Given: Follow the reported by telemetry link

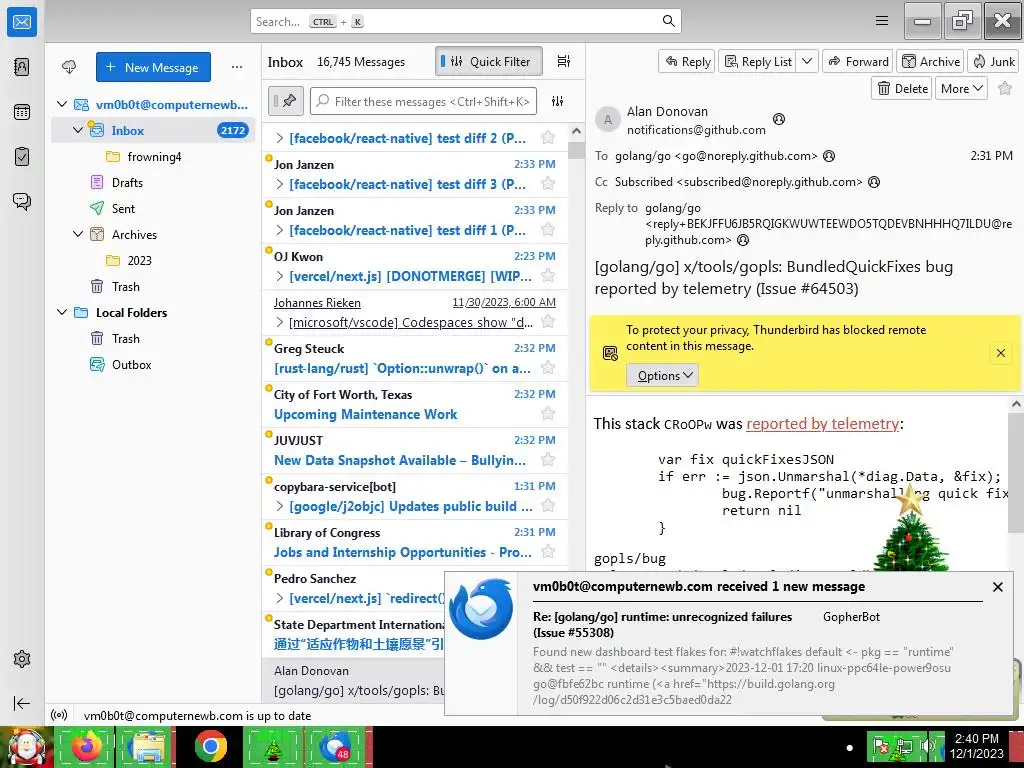Looking at the screenshot, I should click(822, 424).
